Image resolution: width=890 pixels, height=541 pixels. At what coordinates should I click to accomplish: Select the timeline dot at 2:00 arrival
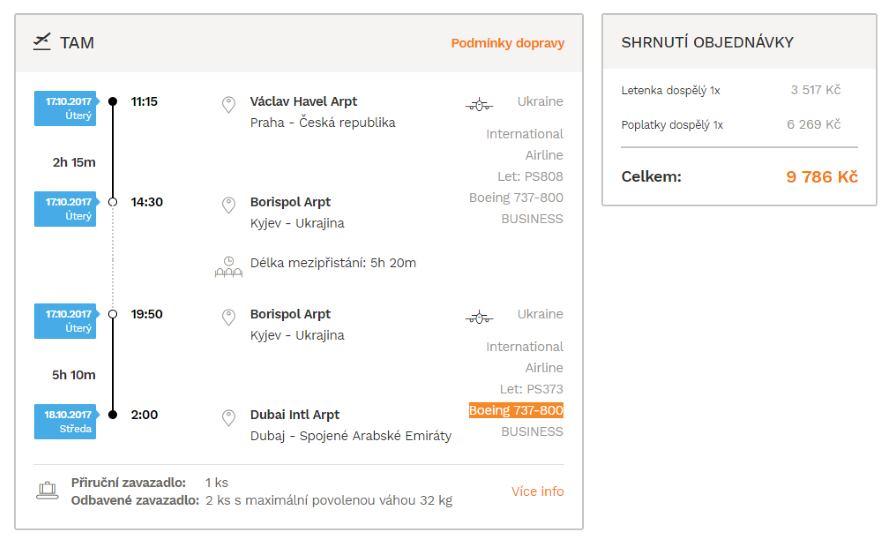click(112, 415)
